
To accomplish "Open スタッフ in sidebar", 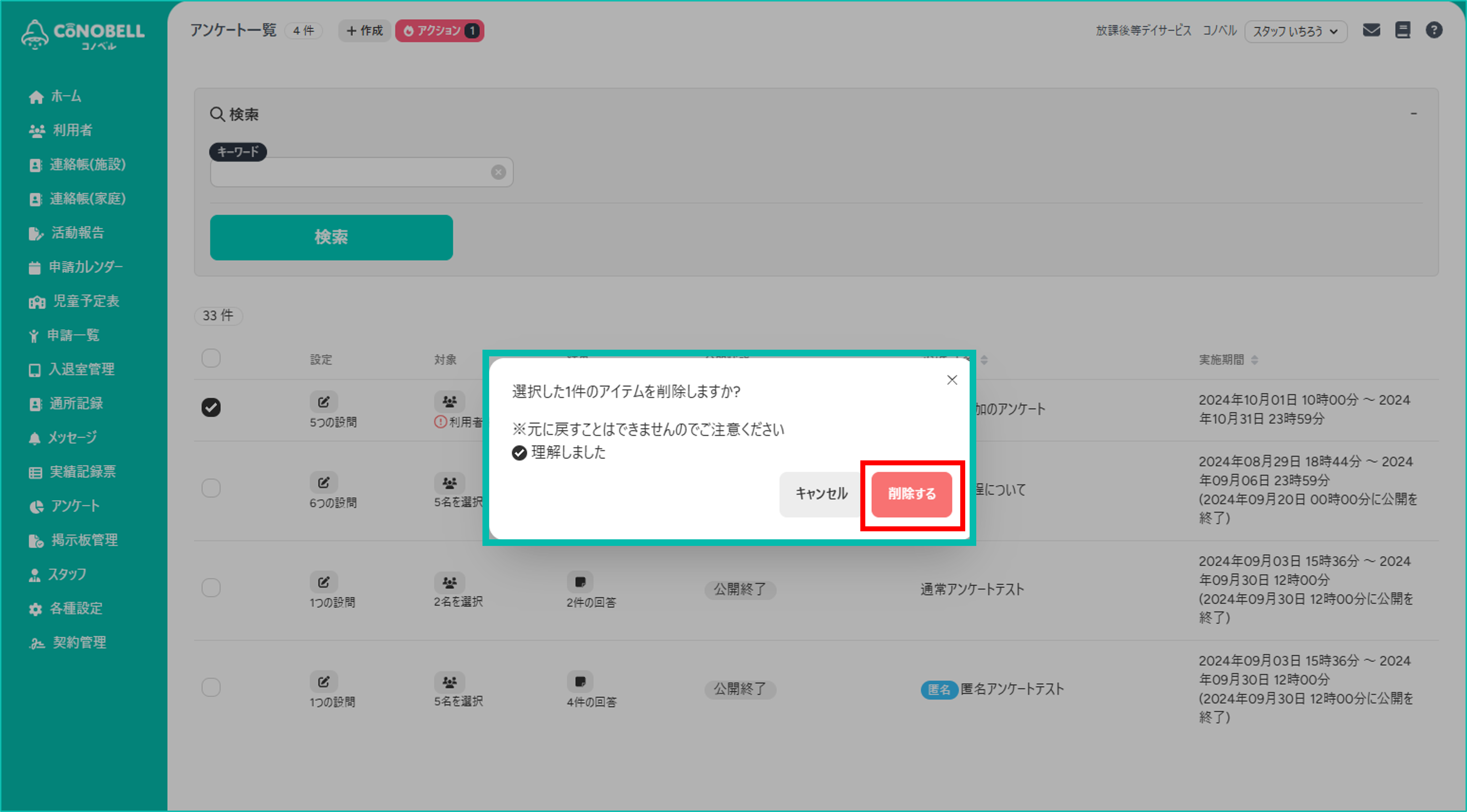I will point(57,575).
